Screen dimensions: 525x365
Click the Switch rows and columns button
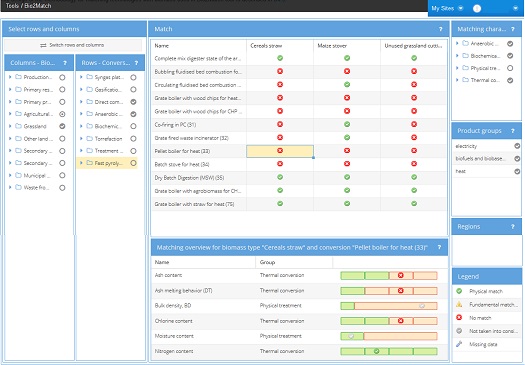[72, 45]
